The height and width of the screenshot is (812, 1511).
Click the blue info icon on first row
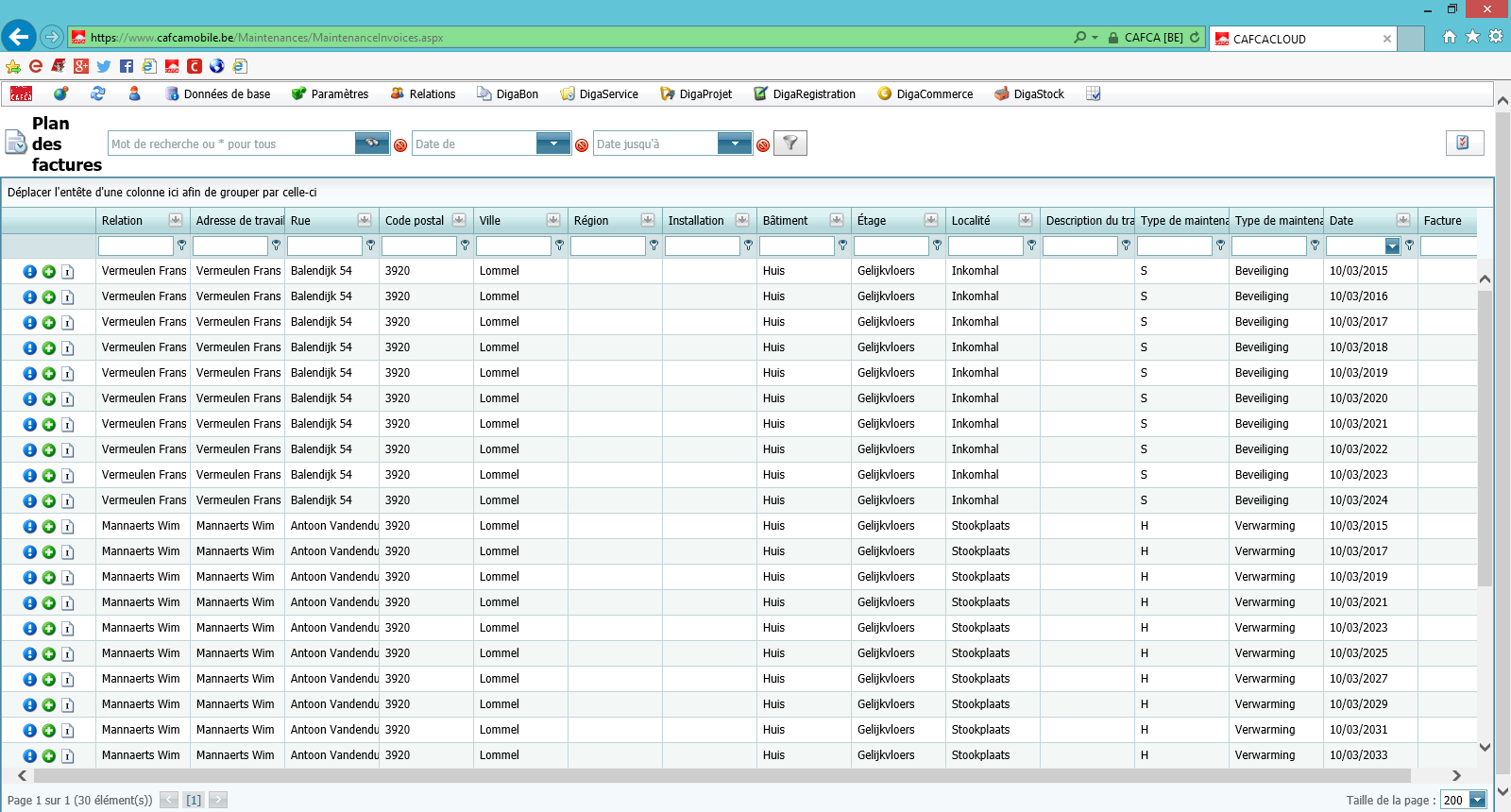click(x=30, y=271)
